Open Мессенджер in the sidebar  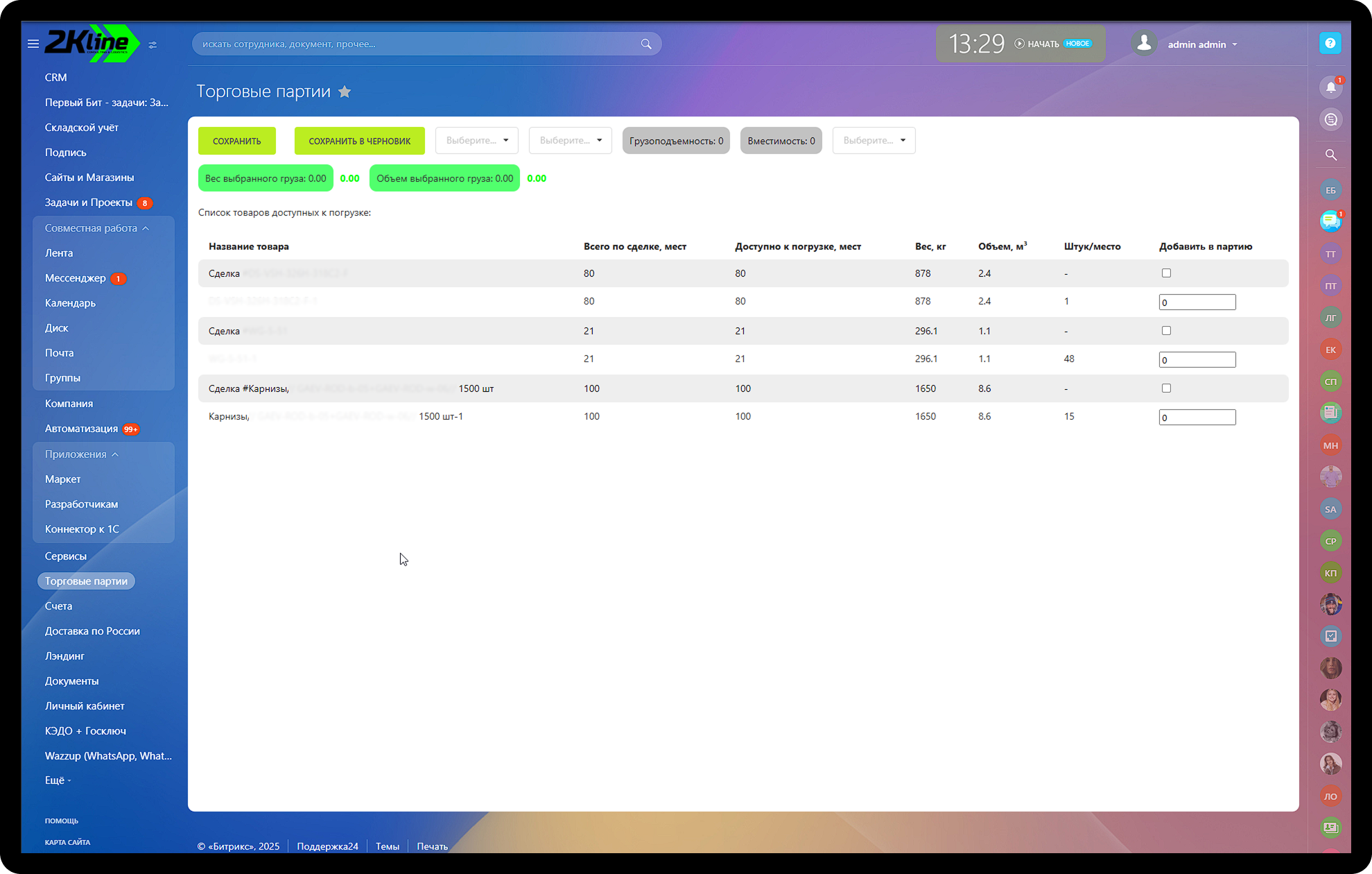[x=76, y=278]
